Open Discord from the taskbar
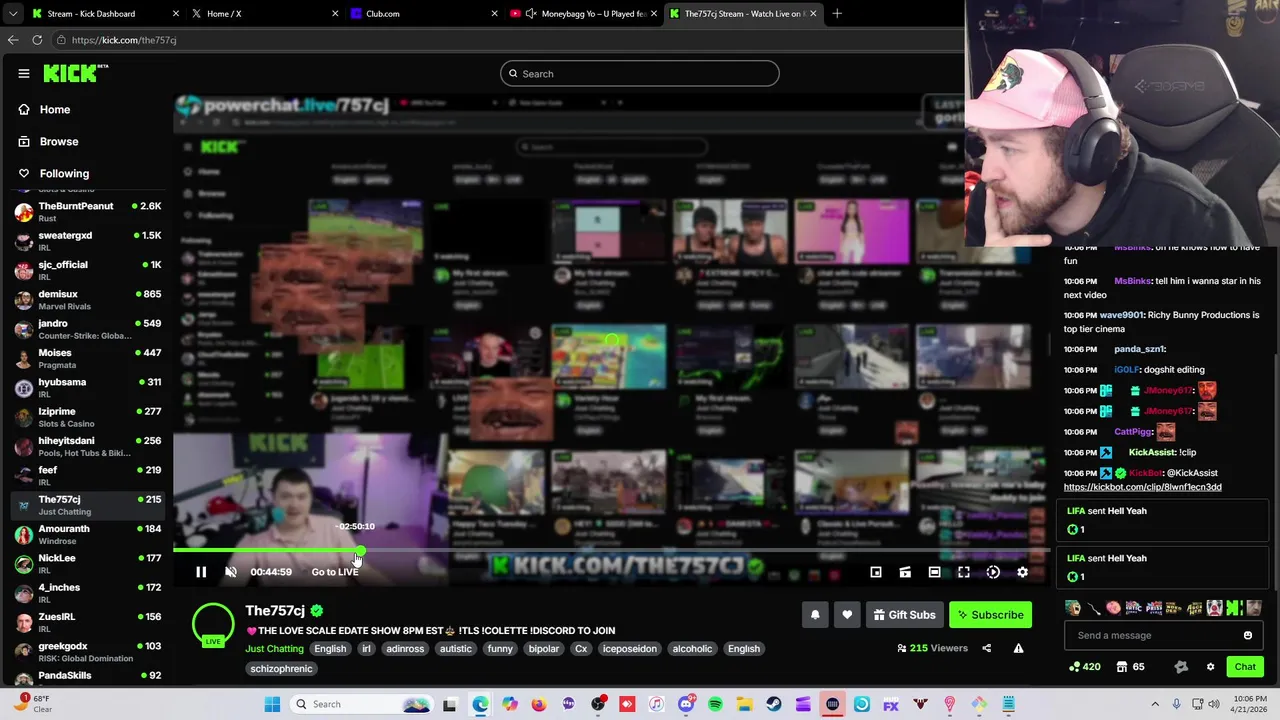The image size is (1280, 720). (x=686, y=704)
